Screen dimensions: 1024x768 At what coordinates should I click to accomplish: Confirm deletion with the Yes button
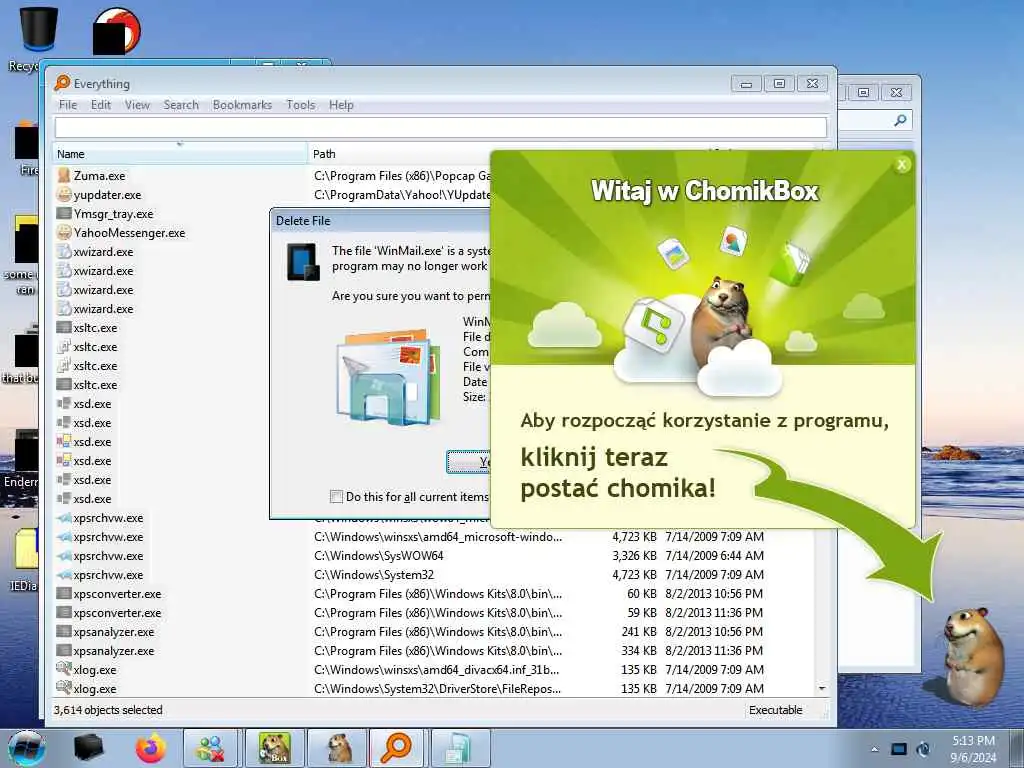[x=469, y=462]
